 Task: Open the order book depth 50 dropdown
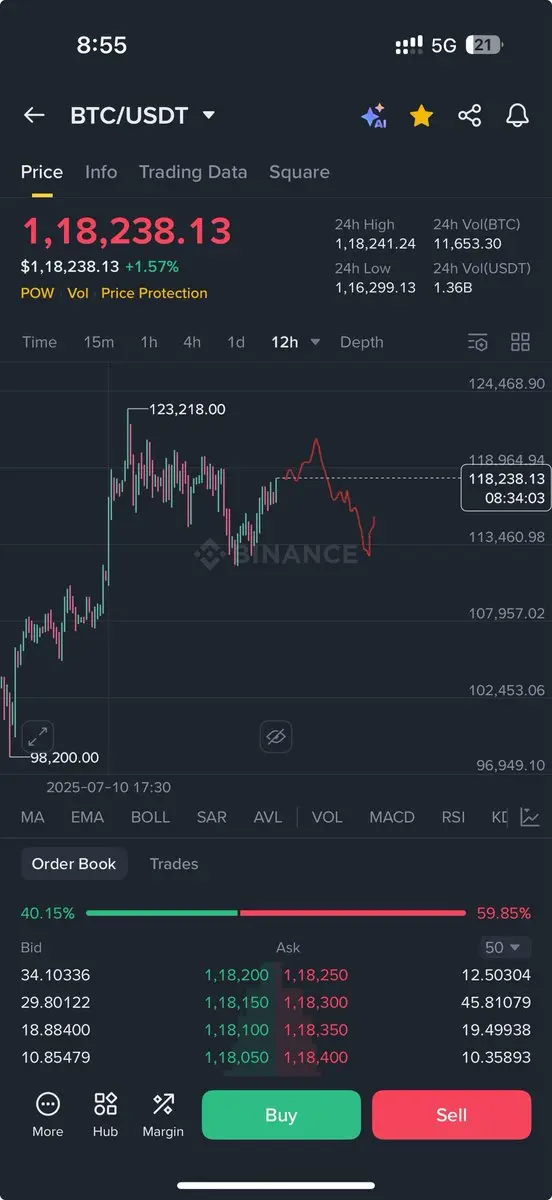(503, 947)
